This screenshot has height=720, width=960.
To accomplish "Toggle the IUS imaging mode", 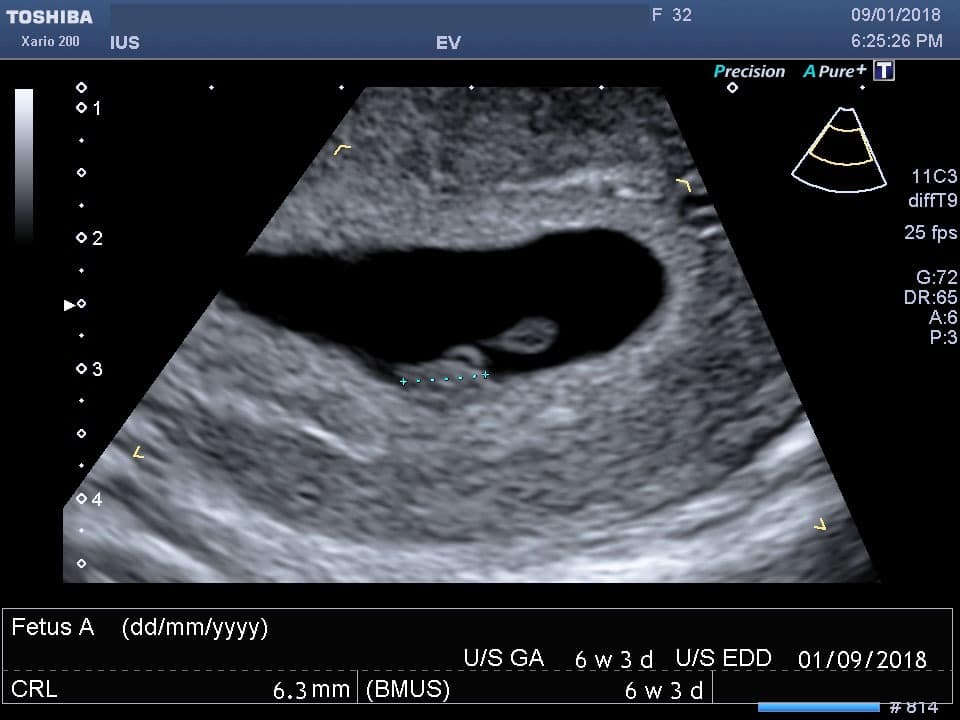I will click(125, 43).
